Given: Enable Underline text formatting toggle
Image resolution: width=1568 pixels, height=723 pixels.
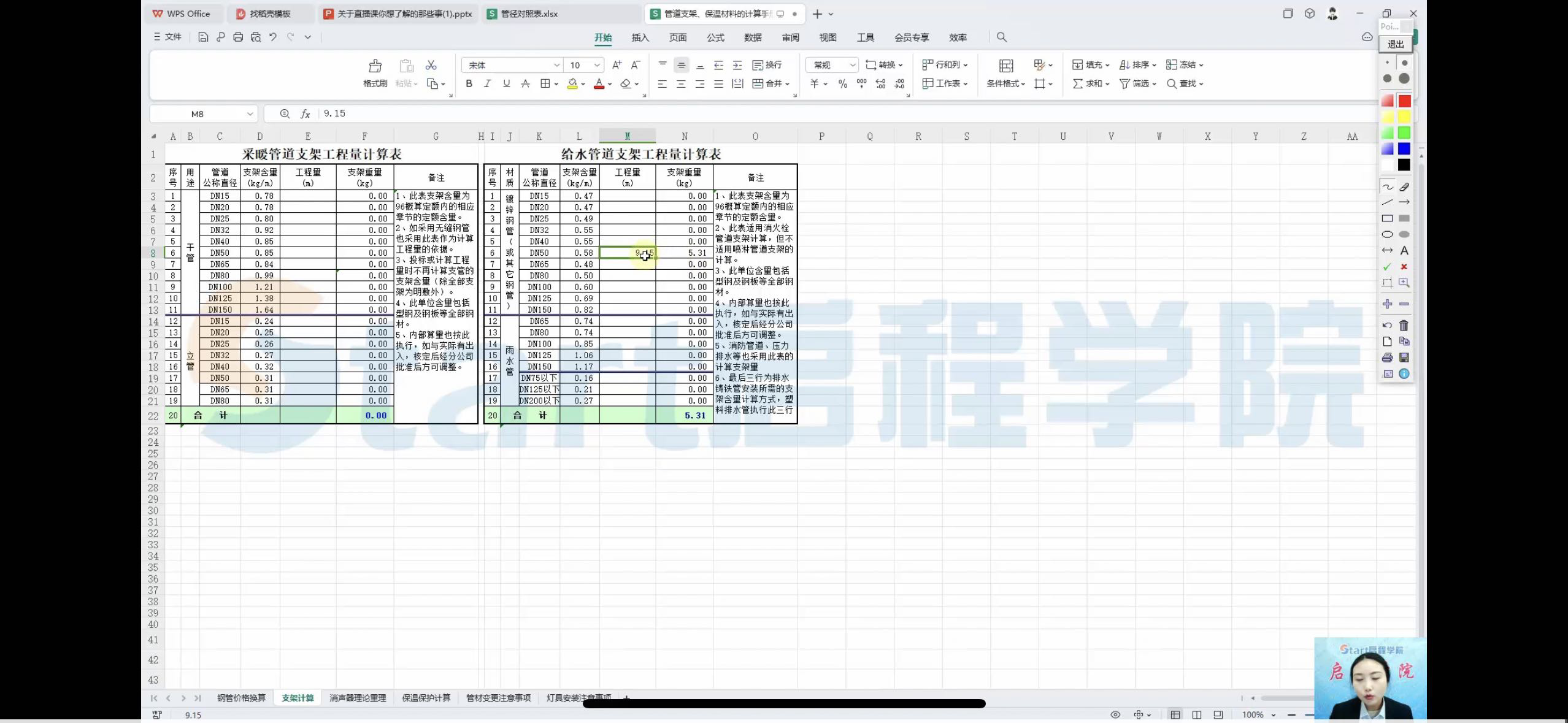Looking at the screenshot, I should point(506,83).
